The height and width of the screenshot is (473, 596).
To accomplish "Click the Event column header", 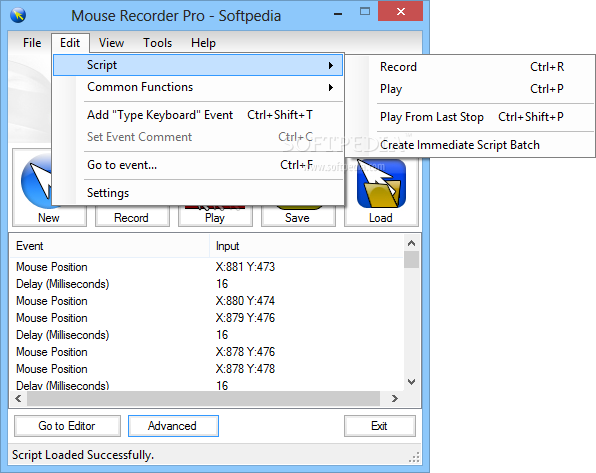I will point(109,246).
